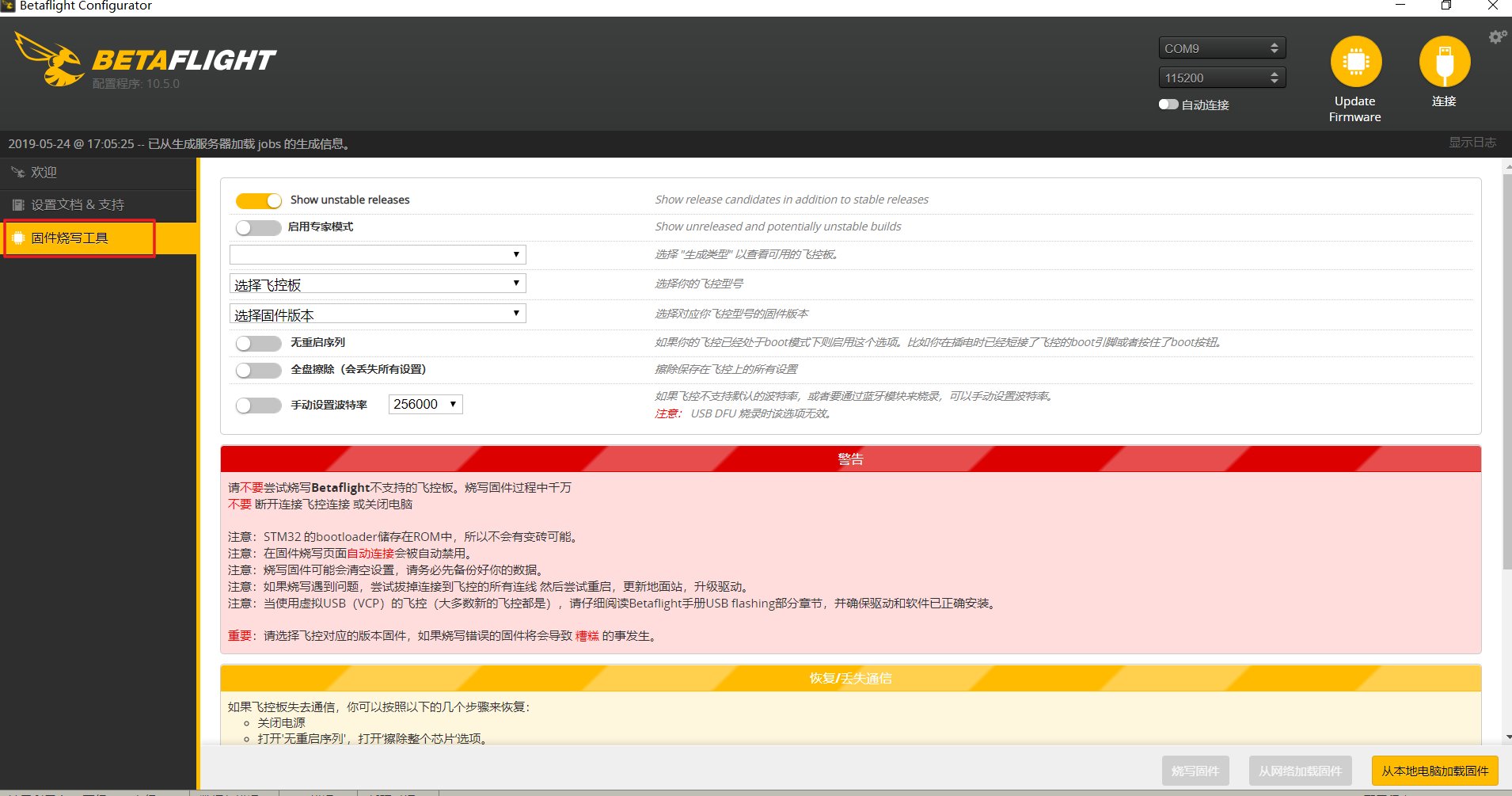Open the settings gear in top right corner
This screenshot has width=1512, height=796.
(x=1495, y=36)
